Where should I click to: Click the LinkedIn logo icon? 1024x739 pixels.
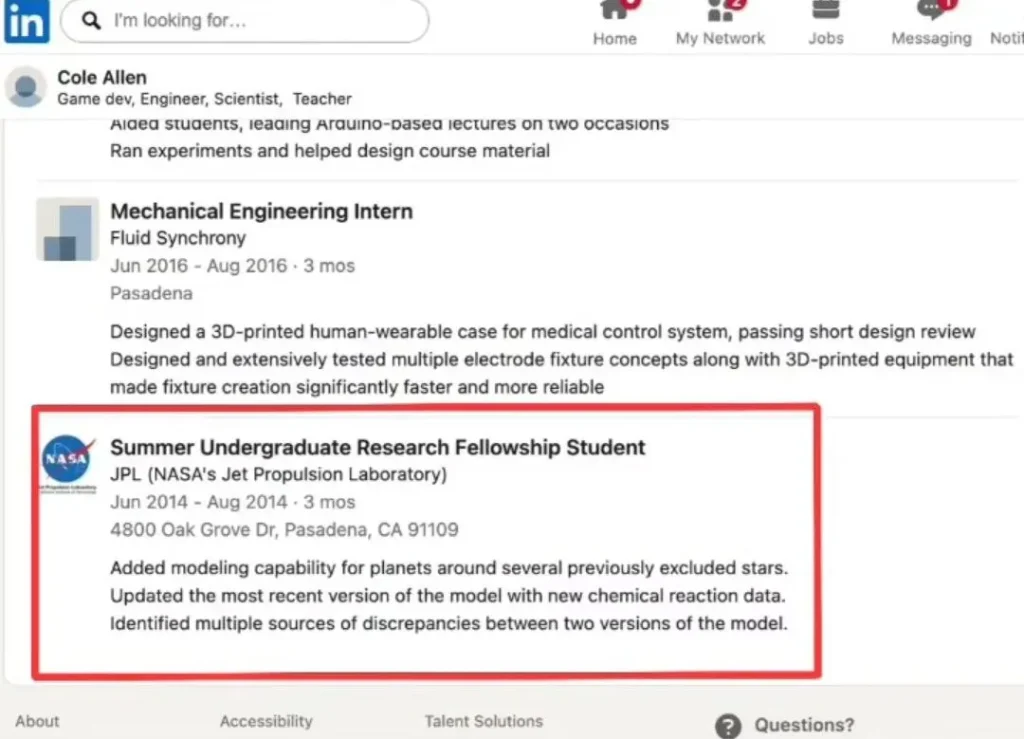tap(26, 20)
